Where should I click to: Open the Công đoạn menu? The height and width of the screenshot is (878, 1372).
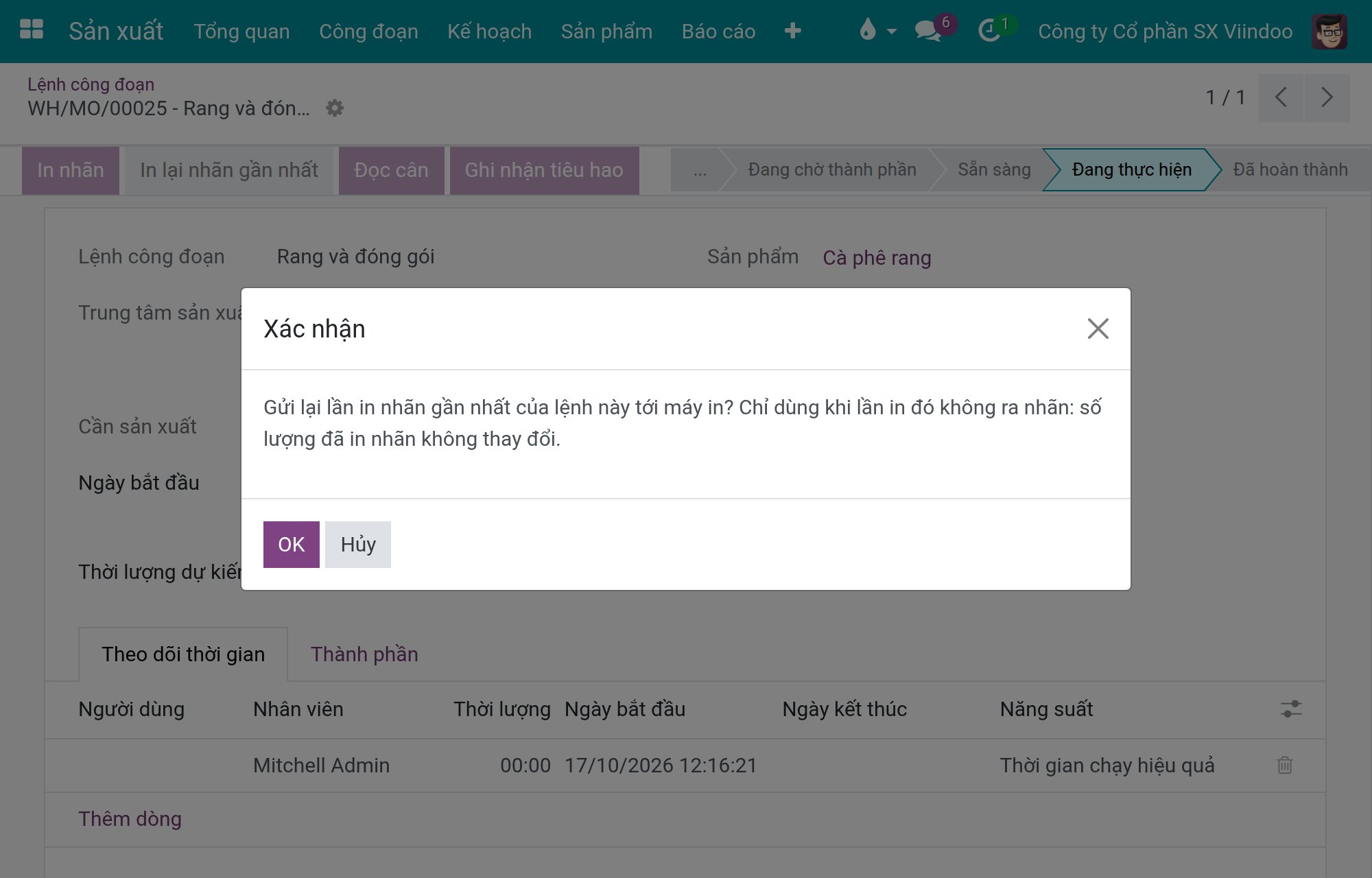click(x=368, y=32)
